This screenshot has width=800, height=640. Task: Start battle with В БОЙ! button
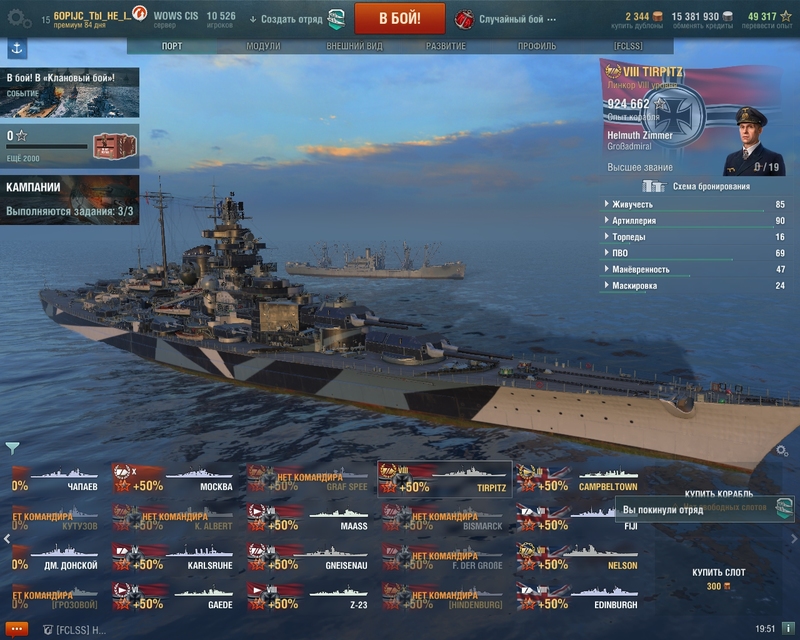tap(399, 18)
